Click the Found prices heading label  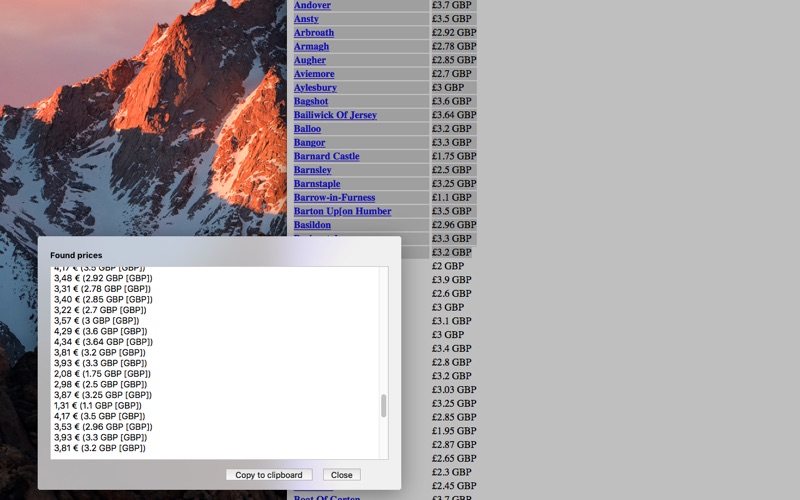pos(76,255)
